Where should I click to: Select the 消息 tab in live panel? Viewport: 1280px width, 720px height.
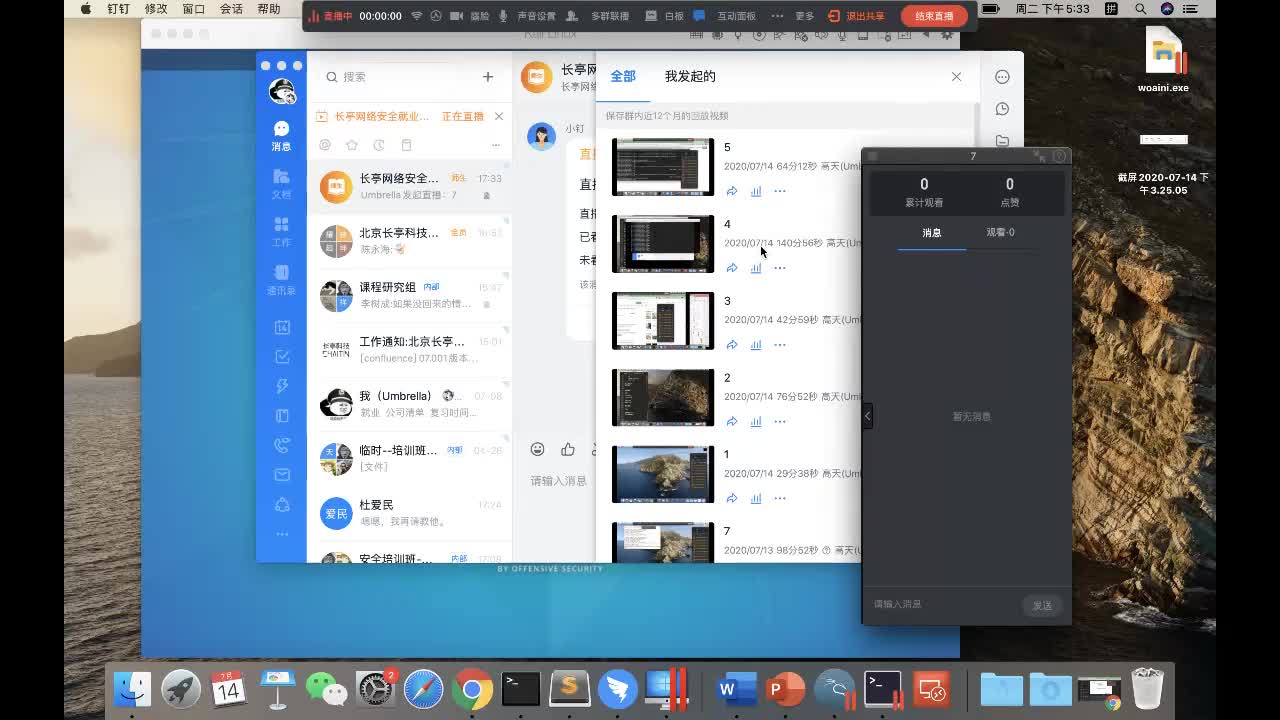coord(932,232)
